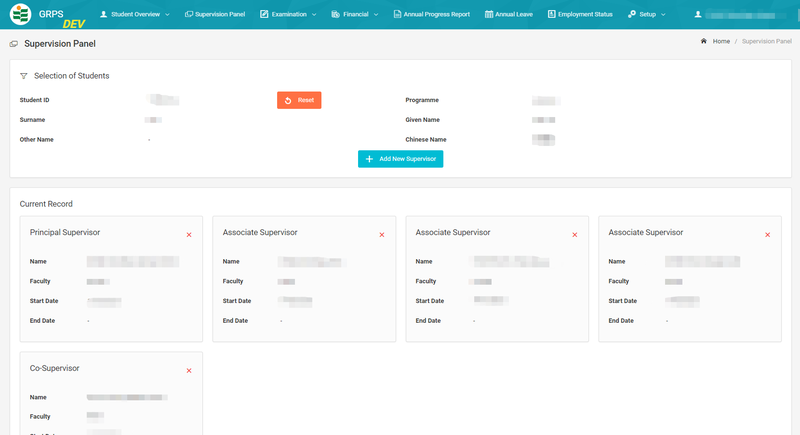Click the Student ID label
Screen dimensions: 800x435
pos(35,100)
